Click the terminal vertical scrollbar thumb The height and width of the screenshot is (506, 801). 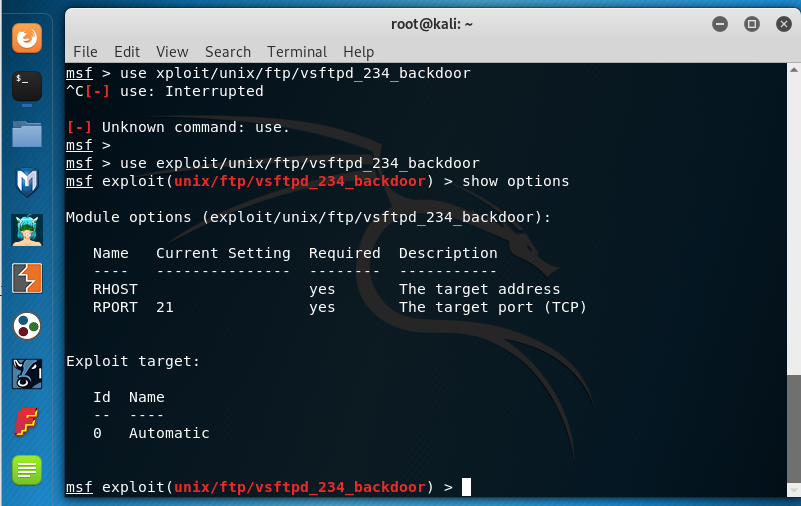(x=793, y=427)
